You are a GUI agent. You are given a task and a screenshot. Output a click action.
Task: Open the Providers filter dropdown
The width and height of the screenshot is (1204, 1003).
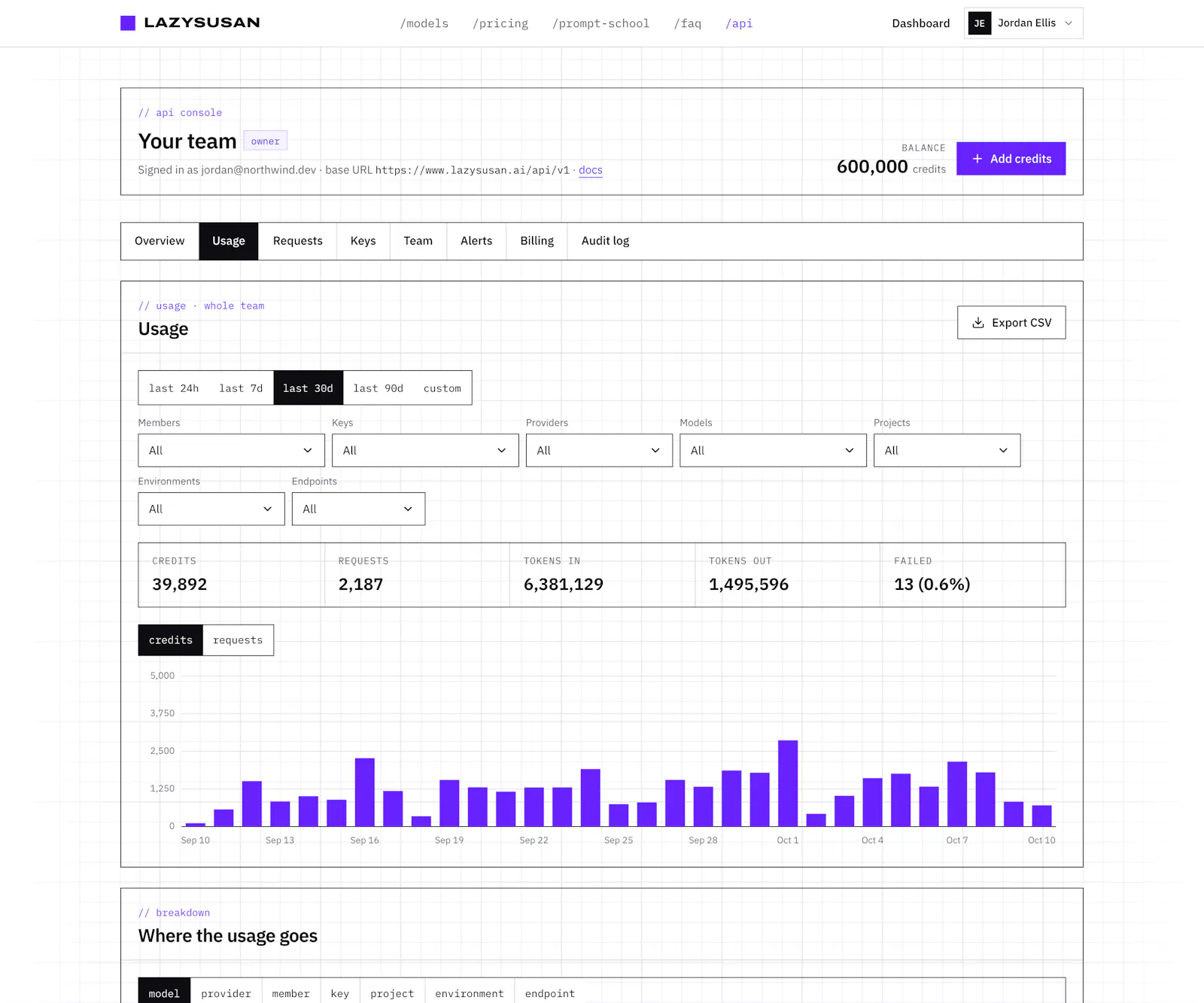pyautogui.click(x=599, y=451)
